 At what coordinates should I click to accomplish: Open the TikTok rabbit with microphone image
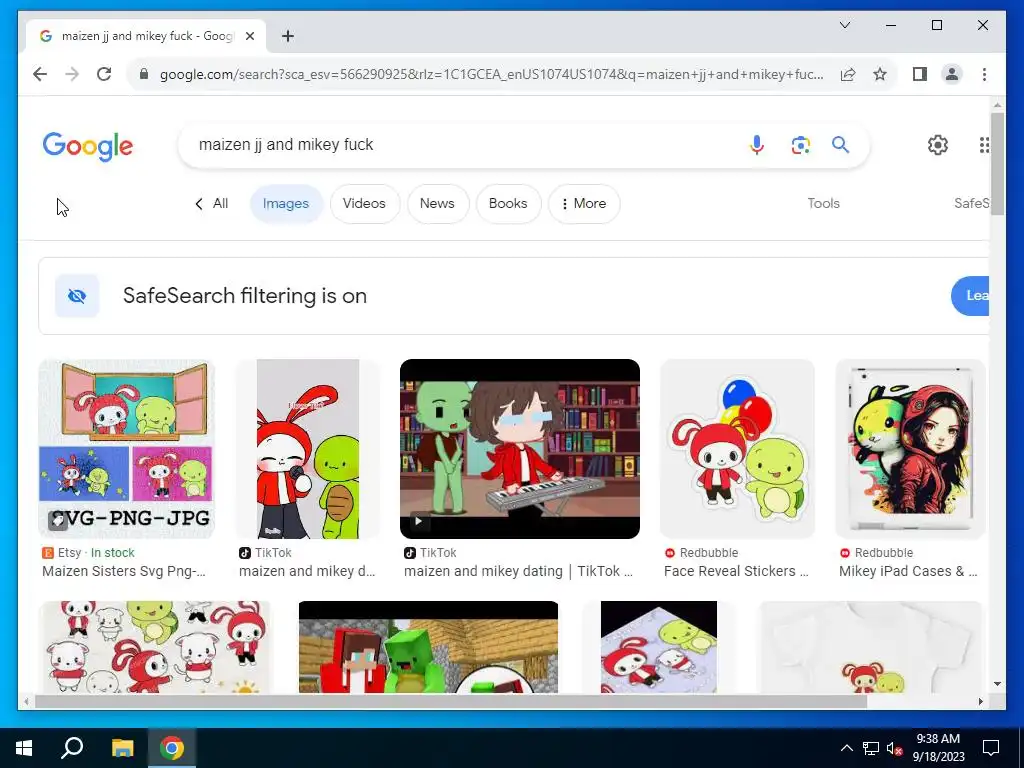308,449
